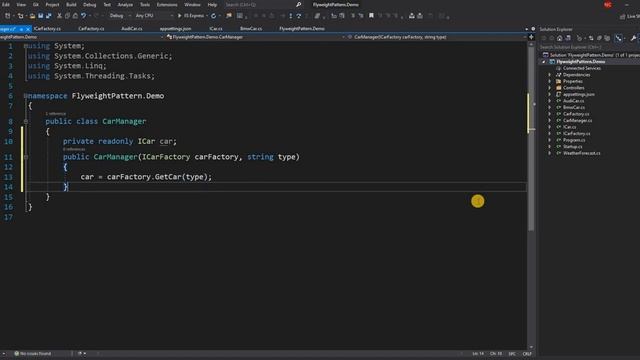Switch to the AudiCar.cs tab
This screenshot has height=360, width=640.
coord(132,29)
